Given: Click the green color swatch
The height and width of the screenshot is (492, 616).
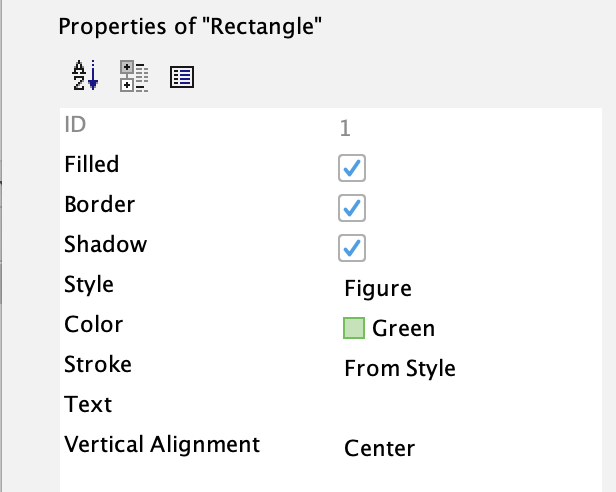Looking at the screenshot, I should tap(354, 328).
